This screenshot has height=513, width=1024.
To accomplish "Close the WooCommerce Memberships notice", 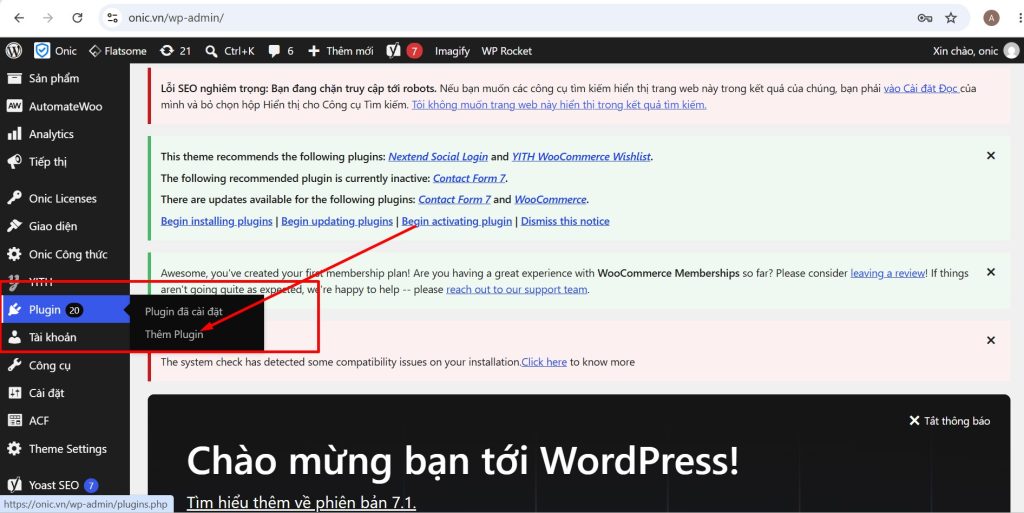I will (991, 272).
